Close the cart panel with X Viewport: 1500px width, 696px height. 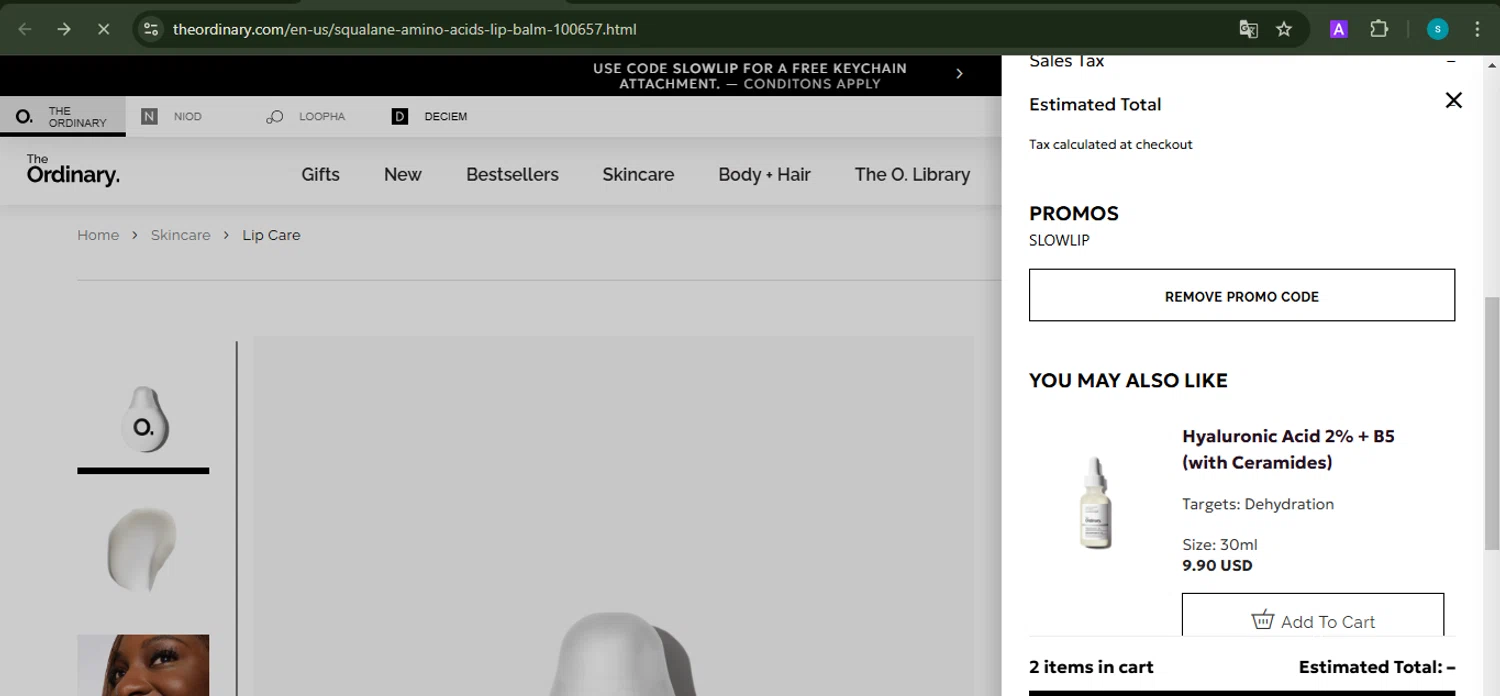tap(1453, 100)
